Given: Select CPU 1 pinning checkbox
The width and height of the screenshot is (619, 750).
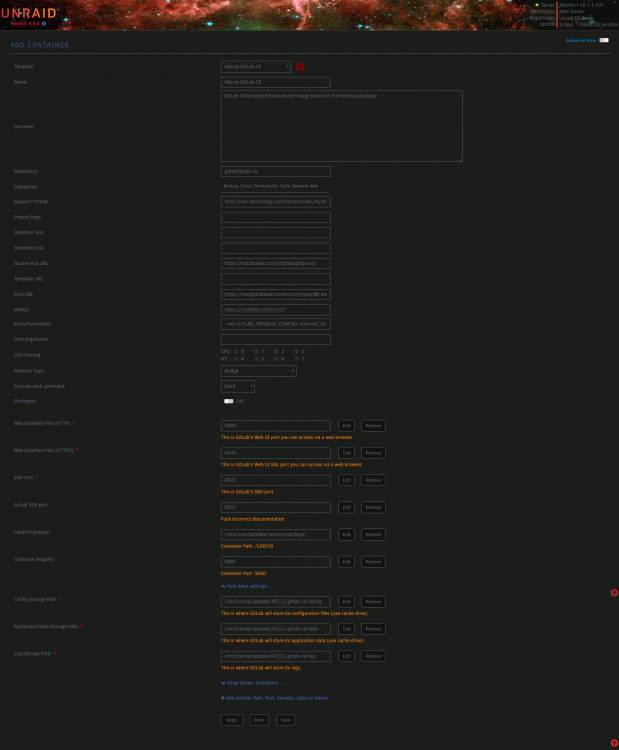Looking at the screenshot, I should click(256, 351).
